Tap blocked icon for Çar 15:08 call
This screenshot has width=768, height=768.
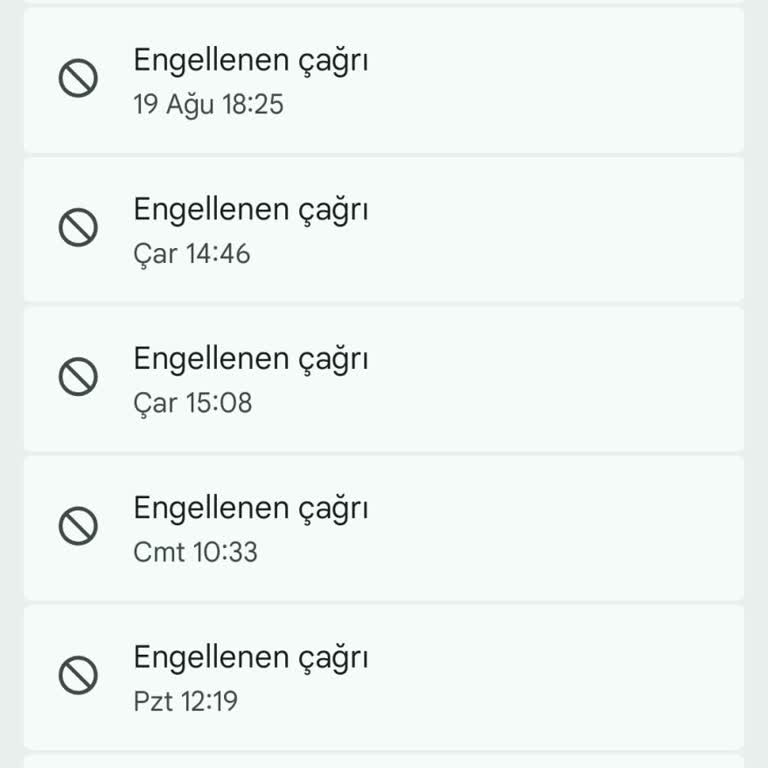point(78,377)
